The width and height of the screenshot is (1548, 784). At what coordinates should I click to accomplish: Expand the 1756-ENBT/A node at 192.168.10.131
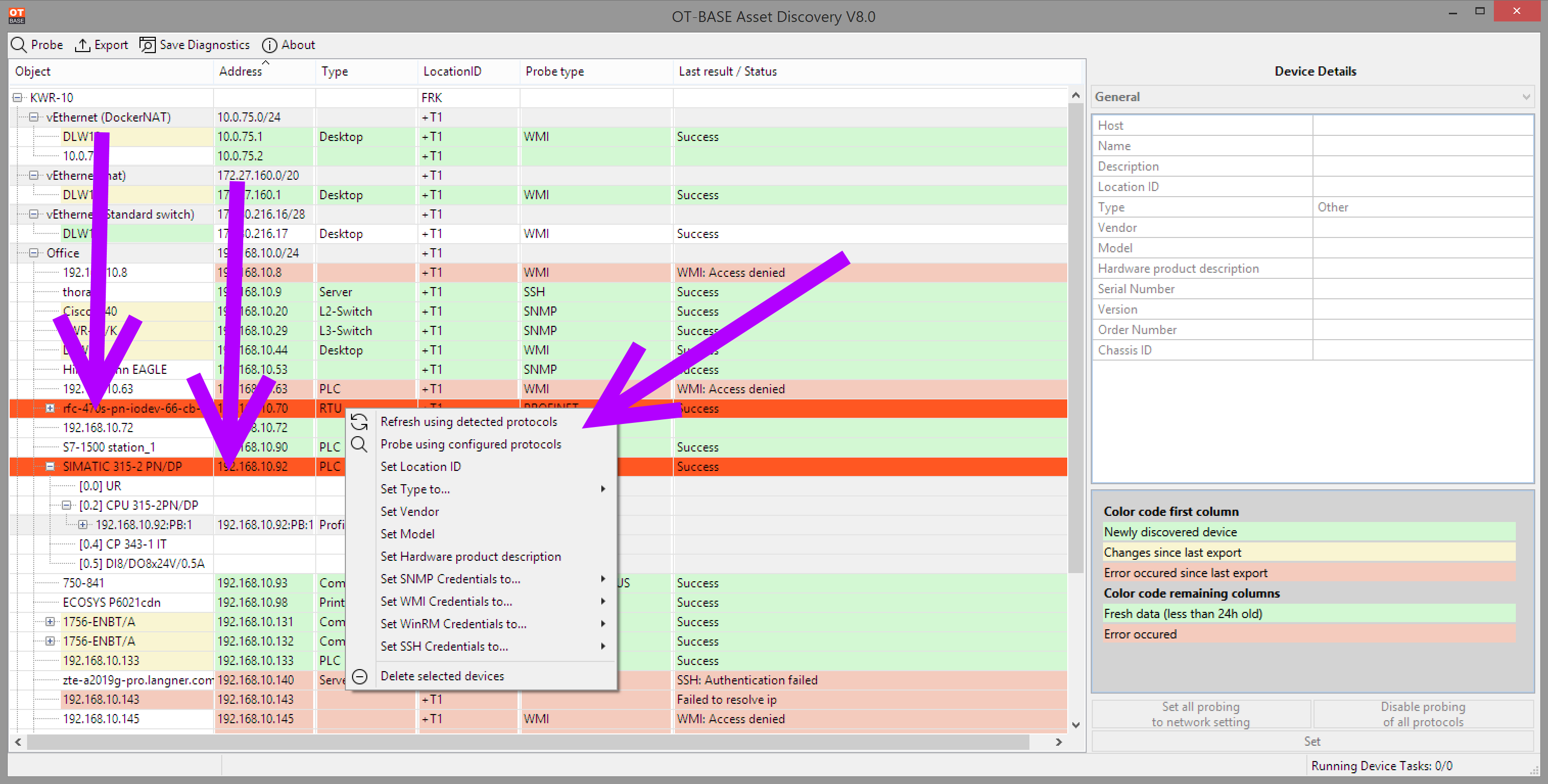pyautogui.click(x=51, y=622)
